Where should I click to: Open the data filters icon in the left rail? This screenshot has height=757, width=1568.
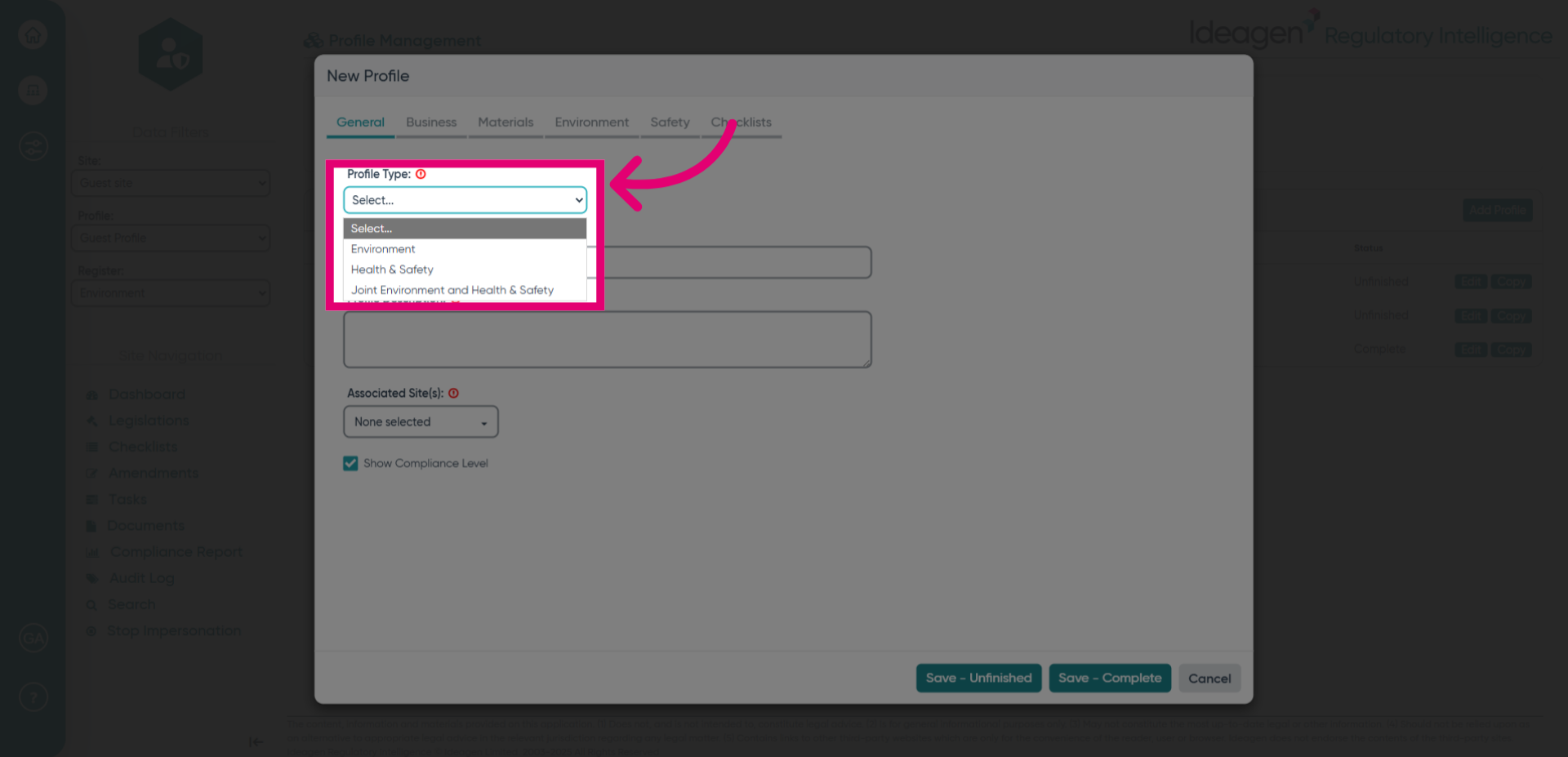(x=33, y=147)
